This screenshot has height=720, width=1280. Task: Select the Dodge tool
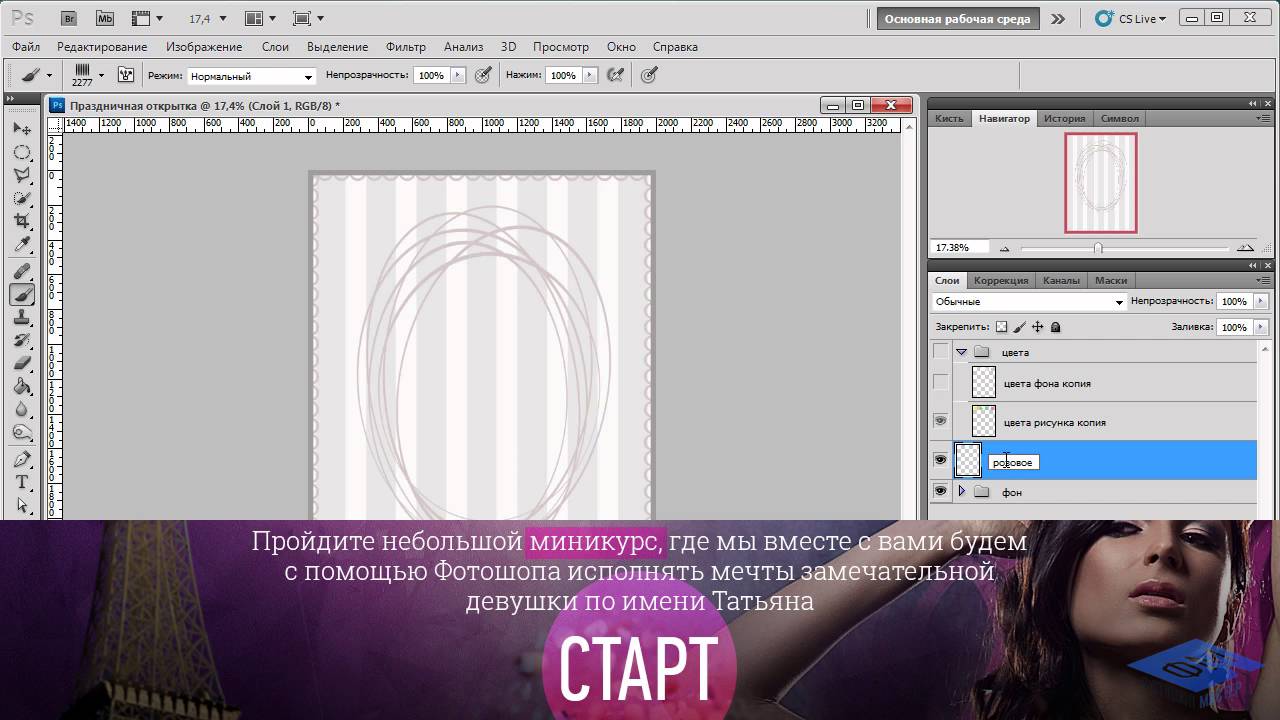tap(22, 432)
